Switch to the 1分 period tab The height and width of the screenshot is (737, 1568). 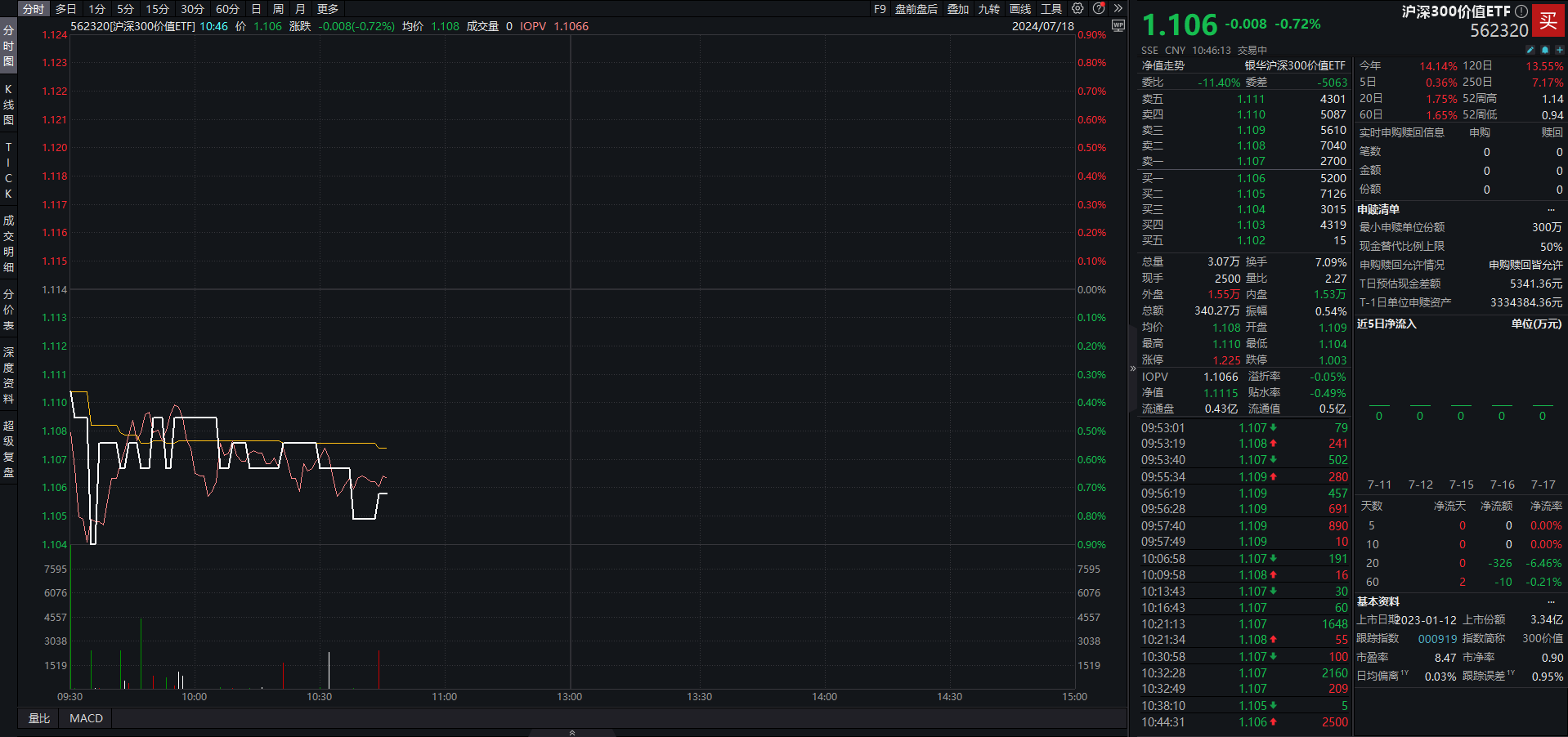click(97, 9)
